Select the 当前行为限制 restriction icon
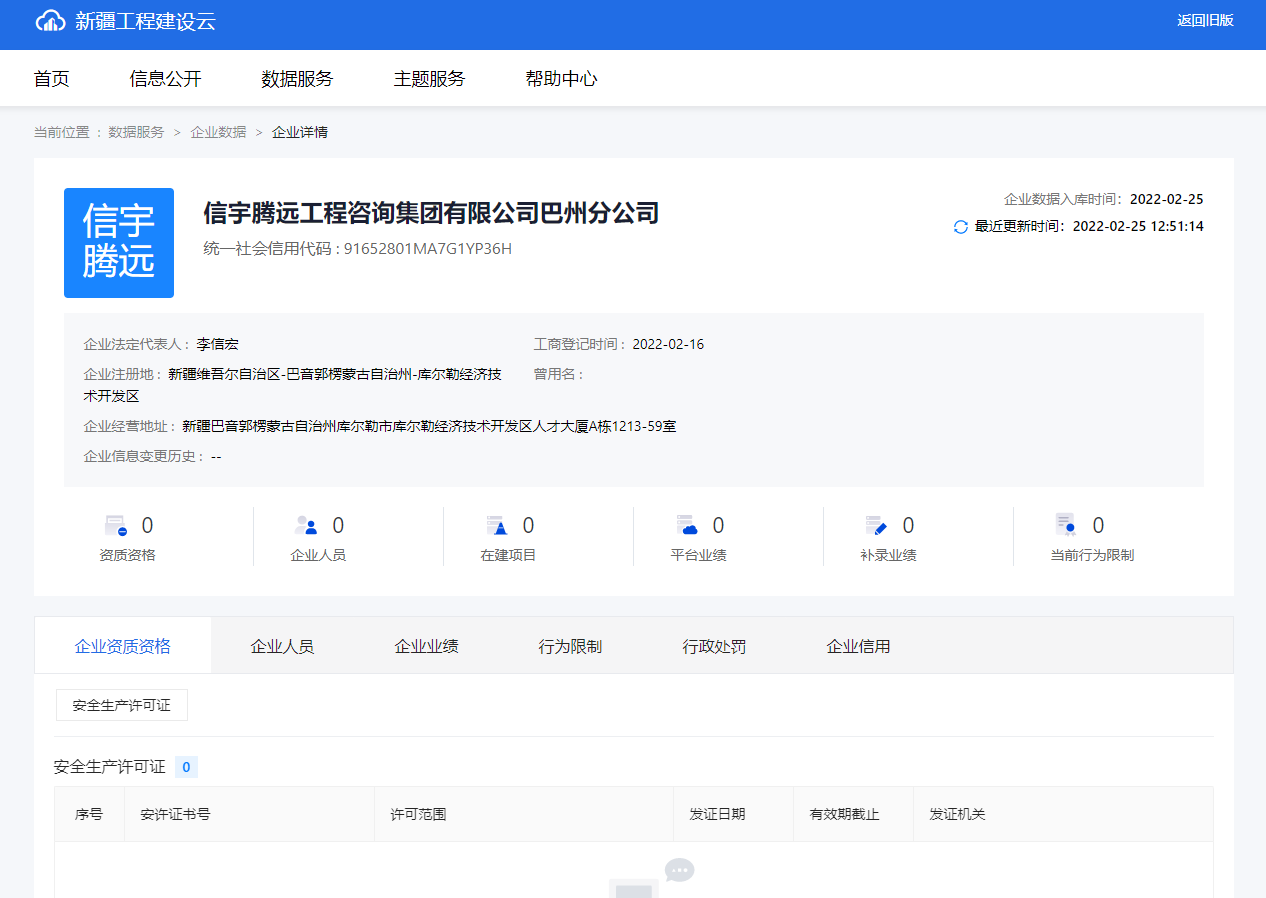 (x=1066, y=524)
